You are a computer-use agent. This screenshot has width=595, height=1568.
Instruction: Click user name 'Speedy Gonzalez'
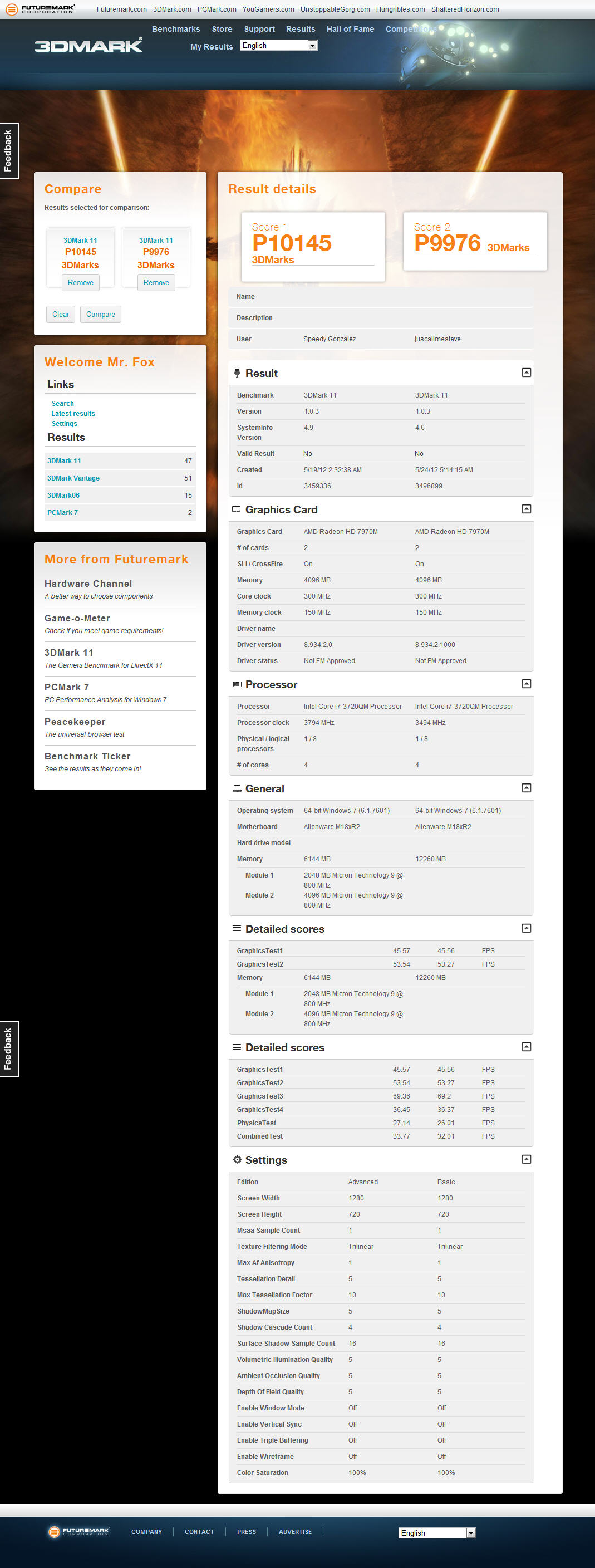[x=330, y=339]
